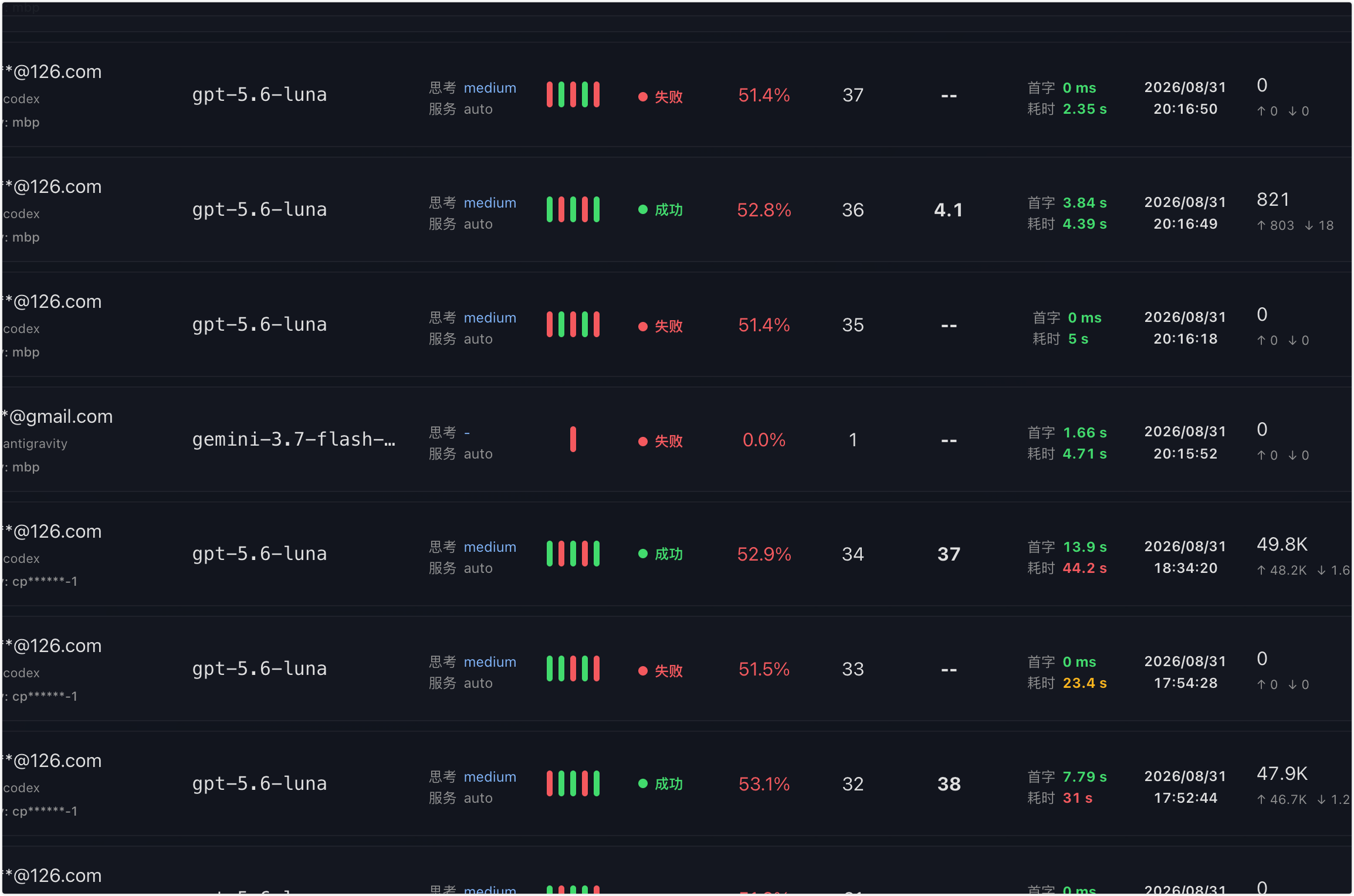Click the history bars in the 20:16:50 row
This screenshot has height=896, width=1354.
tap(573, 94)
